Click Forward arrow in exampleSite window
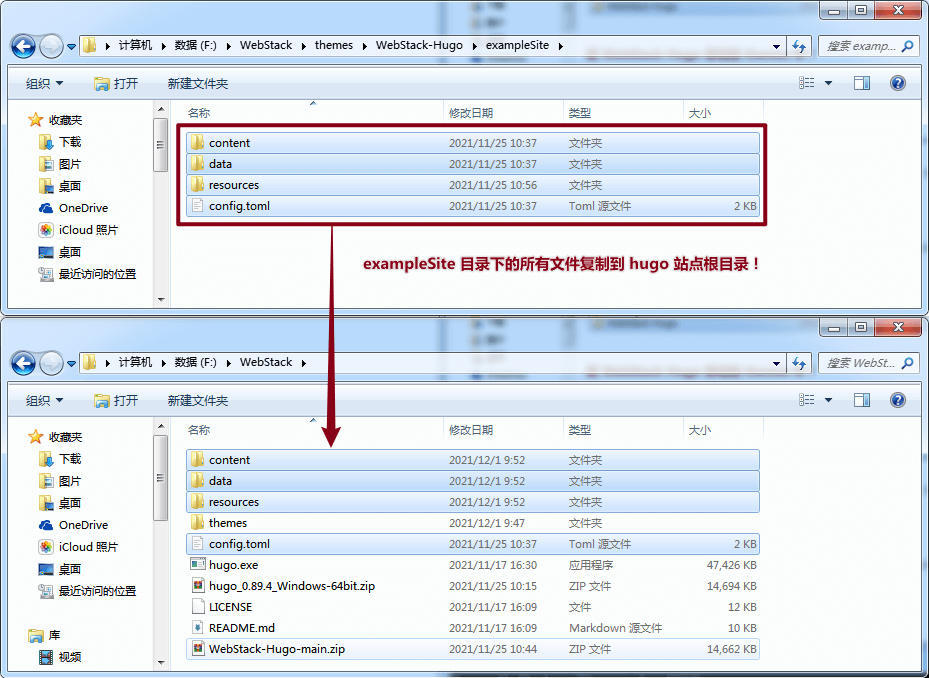Screen dimensions: 929x678 click(x=51, y=46)
